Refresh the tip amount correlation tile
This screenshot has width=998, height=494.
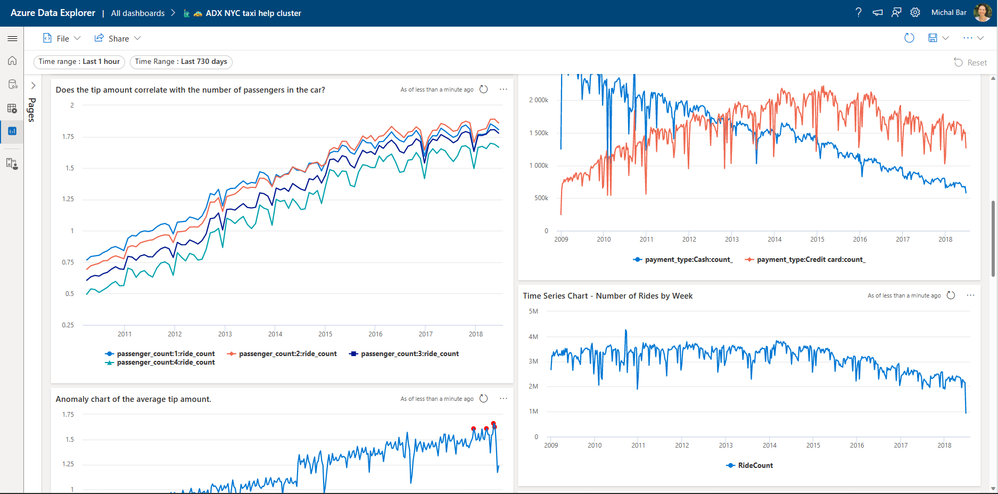pos(483,90)
